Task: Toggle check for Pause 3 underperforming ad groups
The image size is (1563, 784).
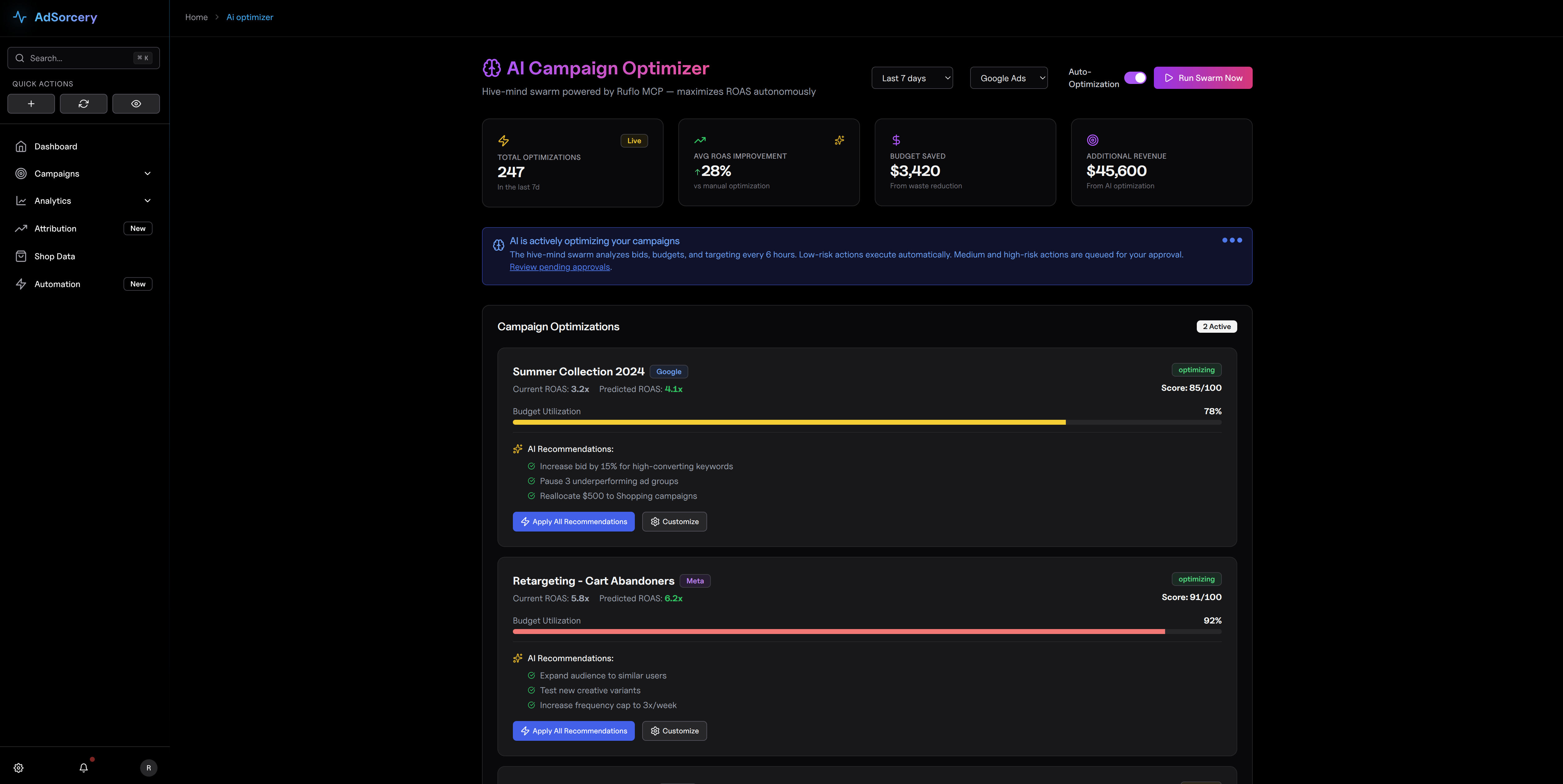Action: click(x=531, y=481)
